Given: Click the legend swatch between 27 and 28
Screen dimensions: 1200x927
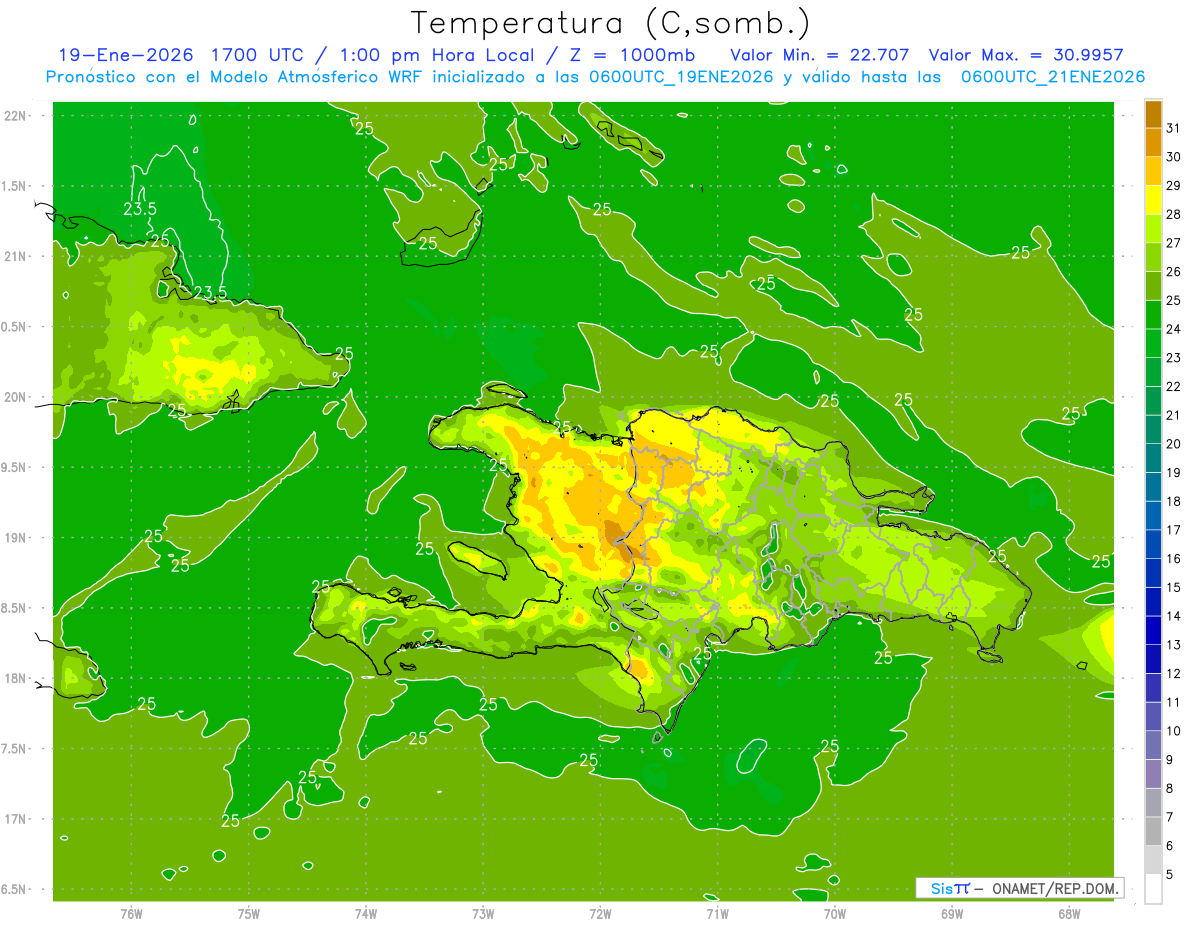Looking at the screenshot, I should pyautogui.click(x=1153, y=229).
